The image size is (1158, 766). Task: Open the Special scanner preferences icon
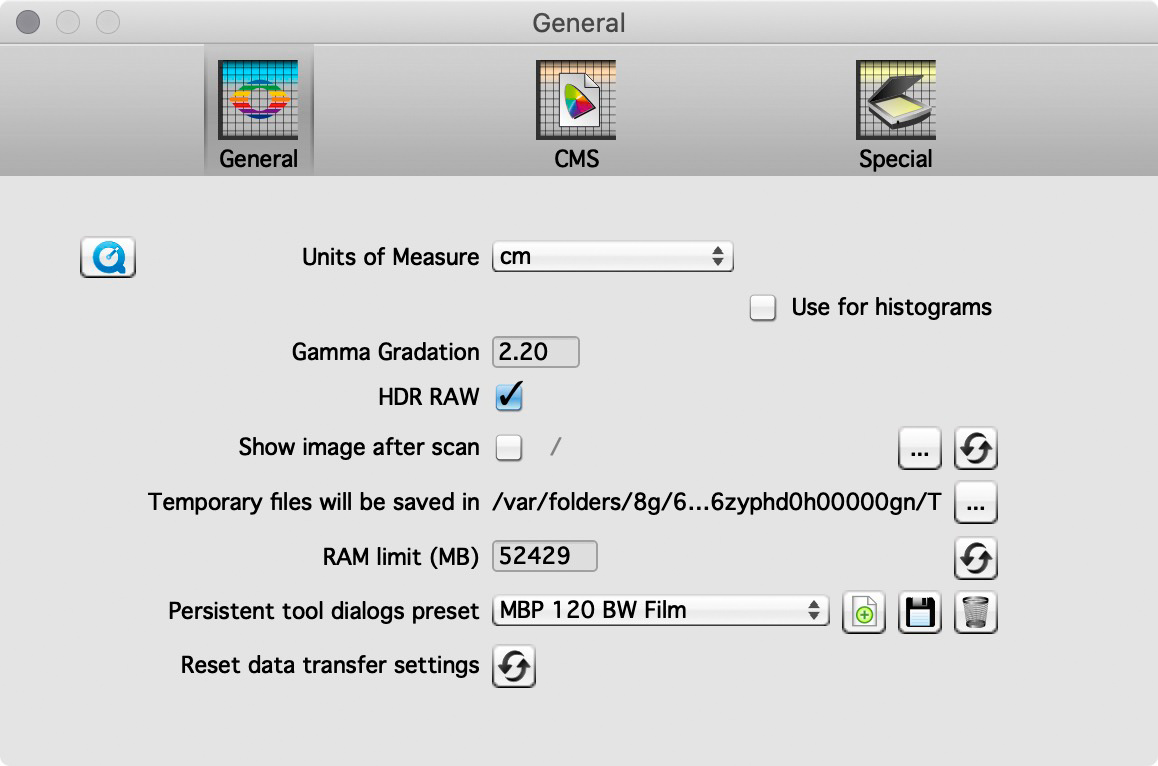point(895,114)
